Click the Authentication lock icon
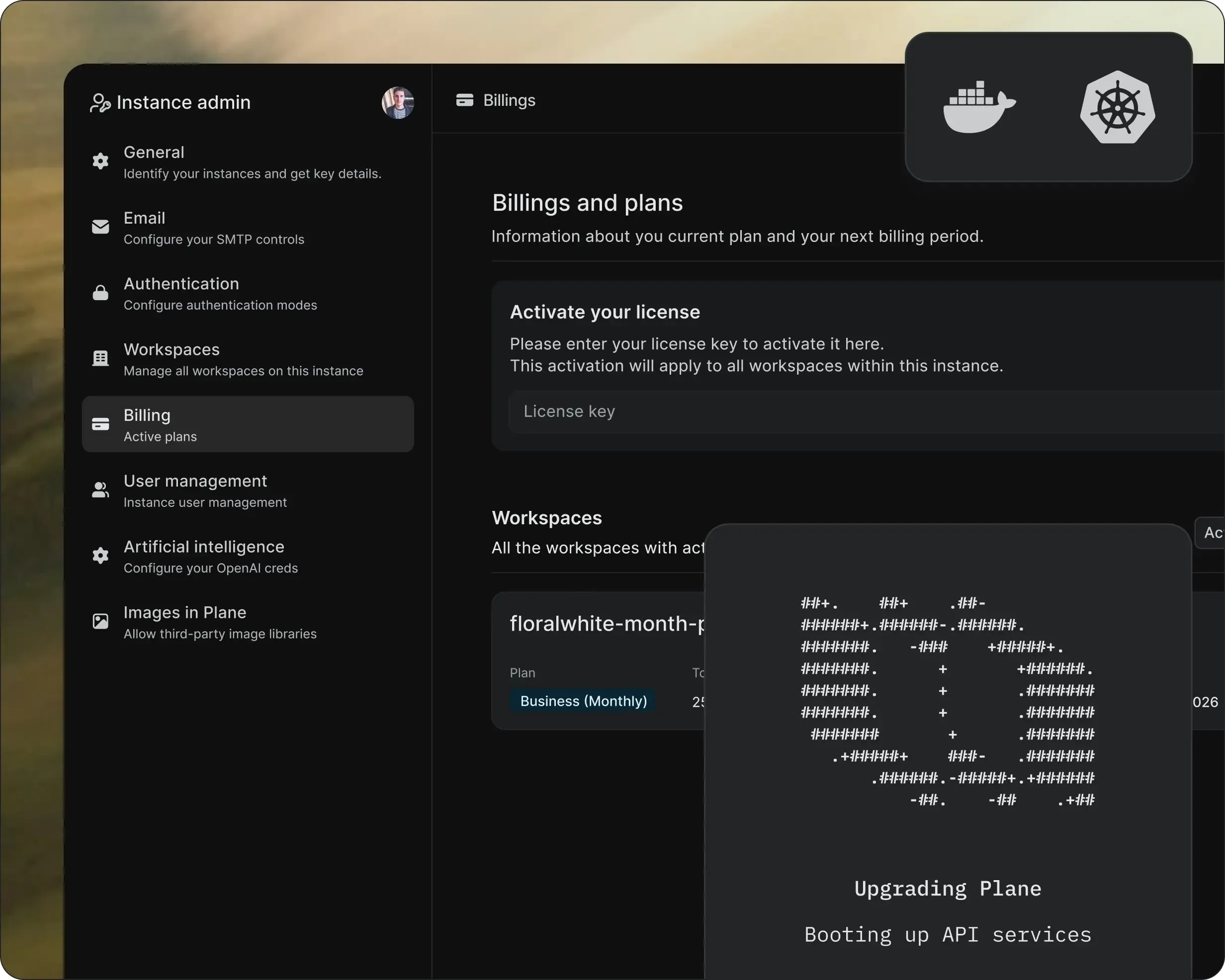The height and width of the screenshot is (980, 1225). (100, 293)
